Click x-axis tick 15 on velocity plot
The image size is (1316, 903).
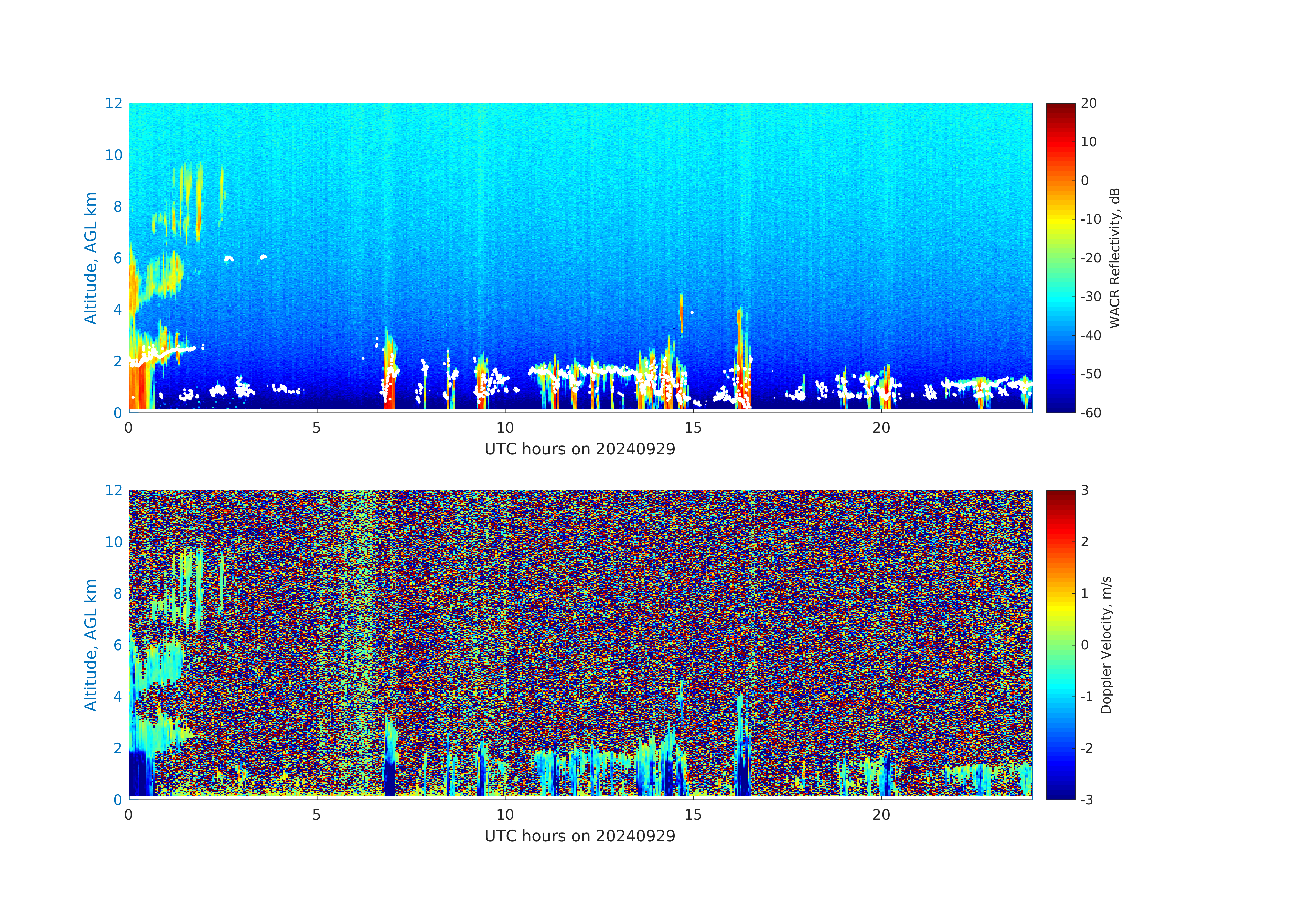(x=693, y=815)
